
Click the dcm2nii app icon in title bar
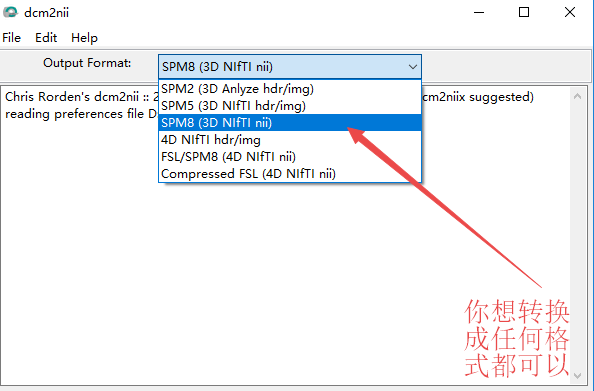[10, 13]
